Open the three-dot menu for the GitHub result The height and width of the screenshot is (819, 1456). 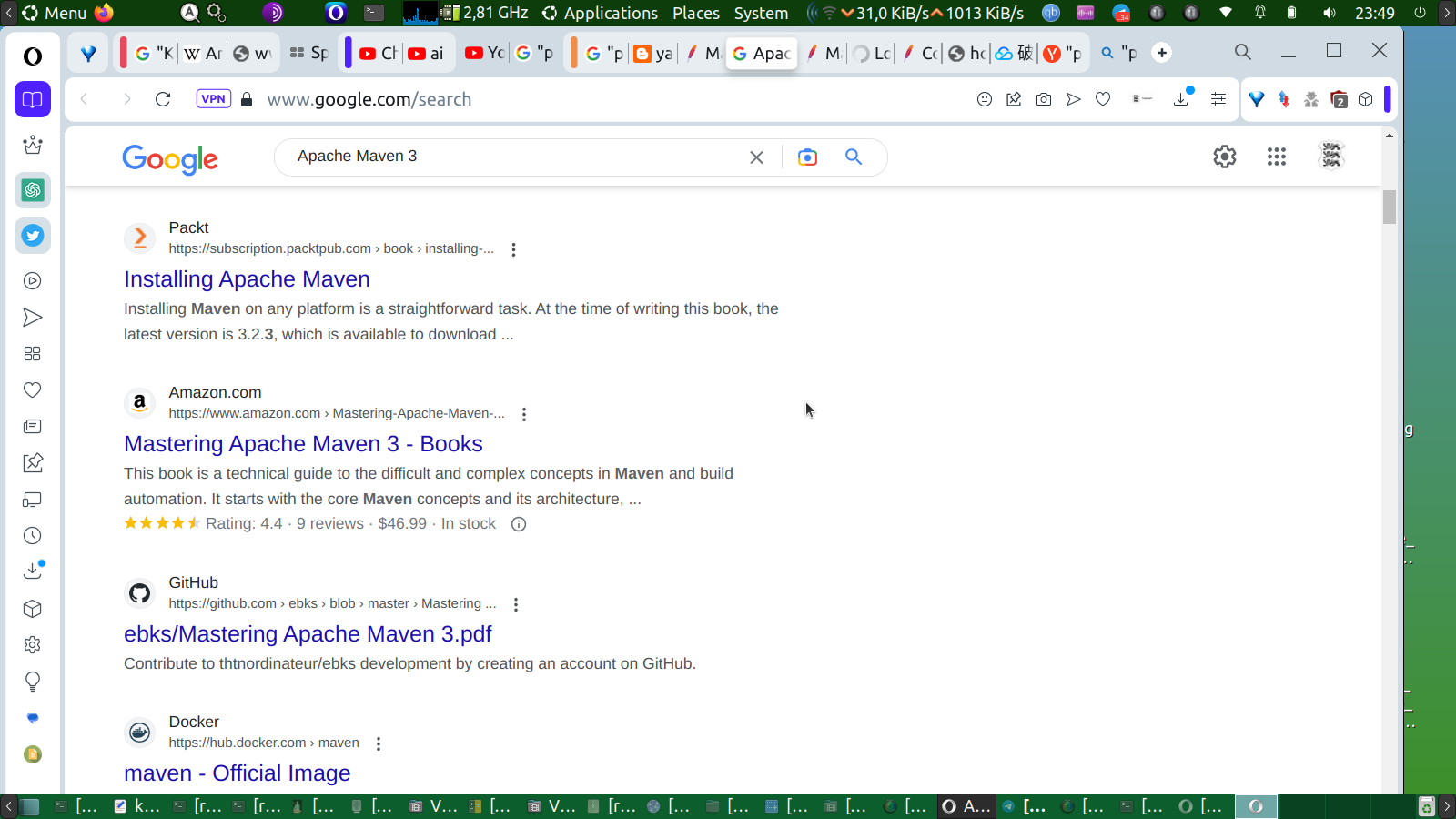pyautogui.click(x=516, y=604)
